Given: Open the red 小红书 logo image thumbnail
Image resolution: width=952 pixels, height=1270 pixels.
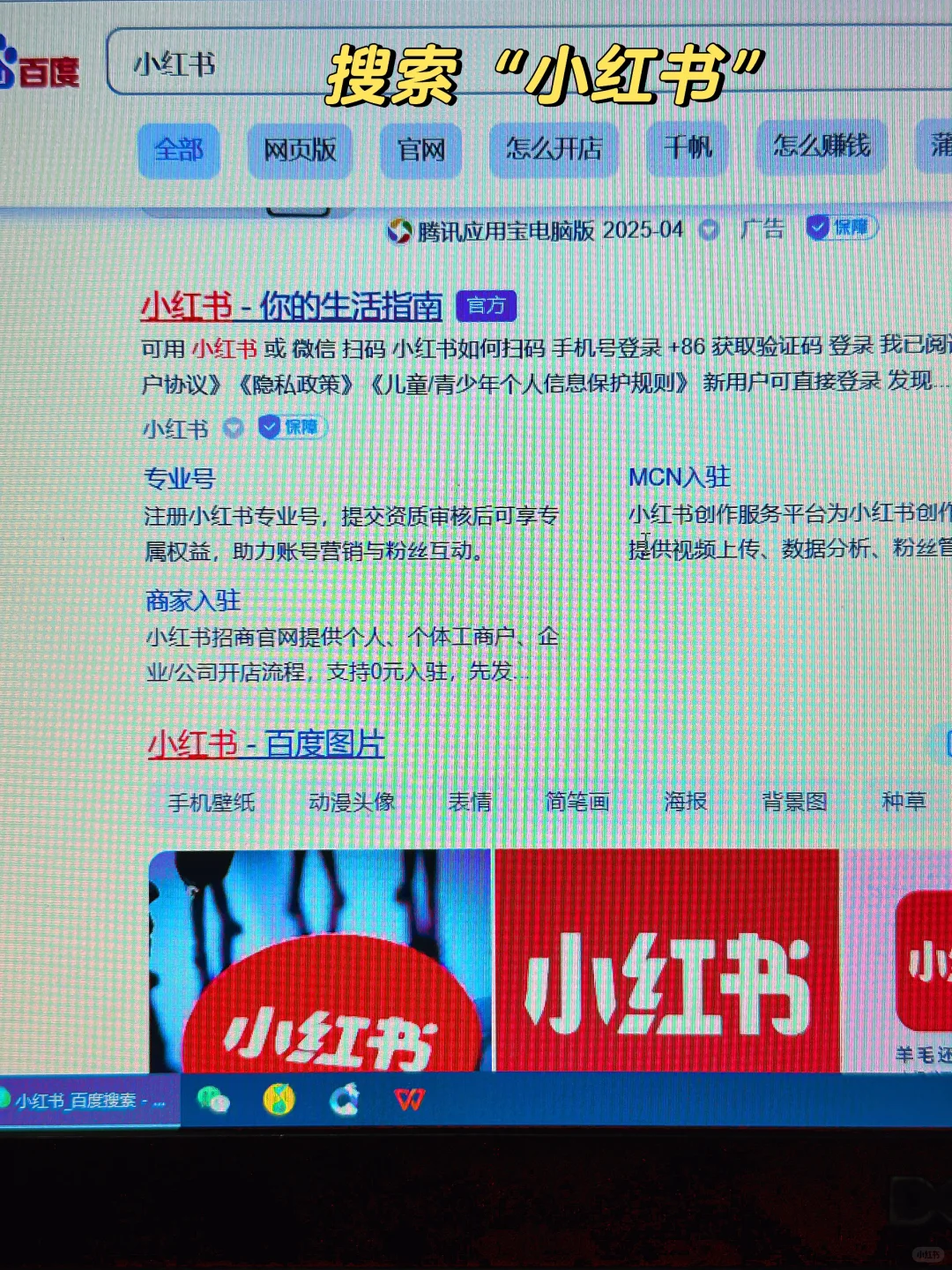Looking at the screenshot, I should click(667, 960).
